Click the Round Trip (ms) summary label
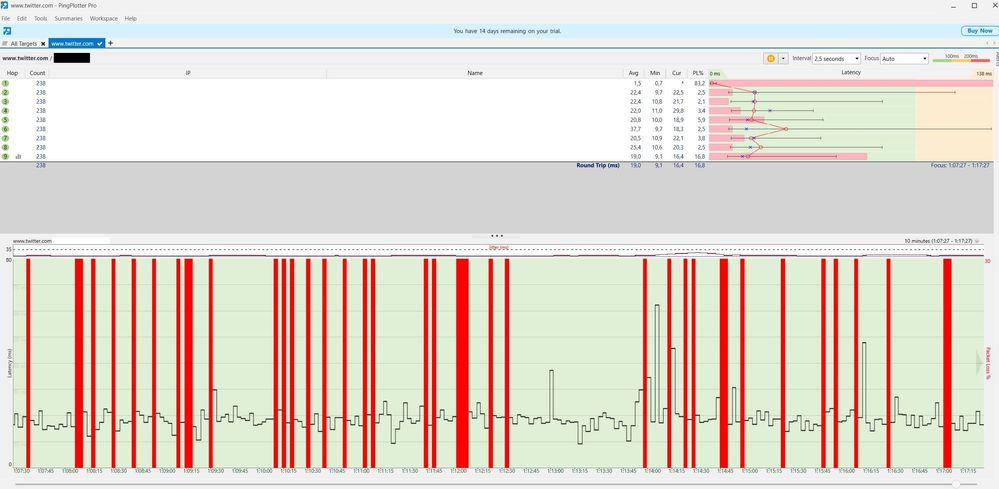This screenshot has height=489, width=999. (598, 165)
